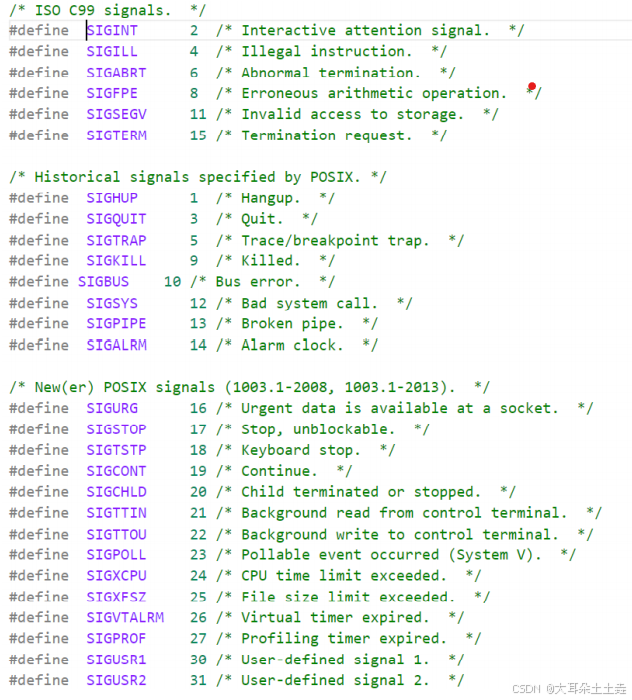Image resolution: width=632 pixels, height=700 pixels.
Task: Select the SIGKILL identifier
Action: (x=116, y=261)
